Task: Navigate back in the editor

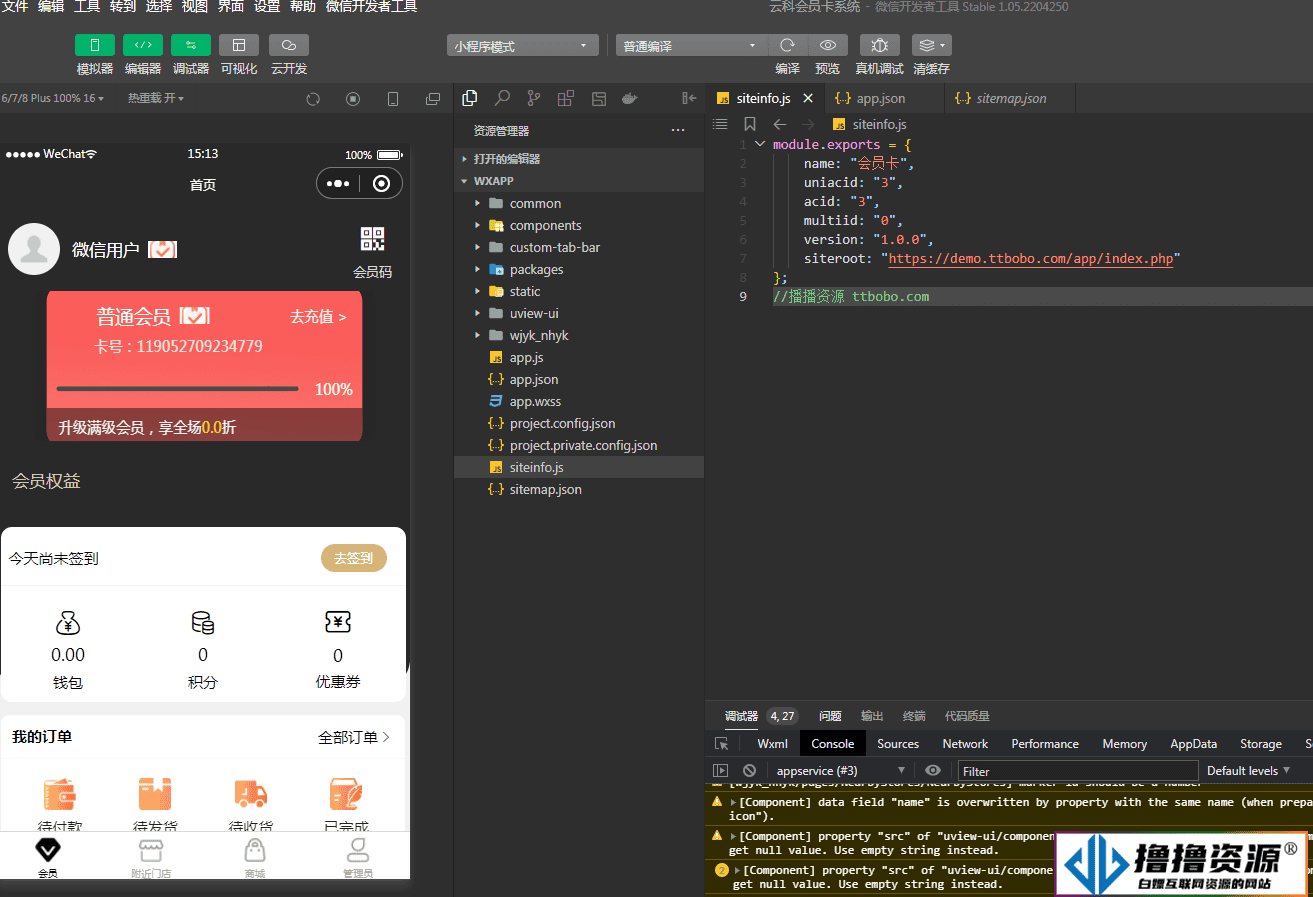Action: (780, 124)
